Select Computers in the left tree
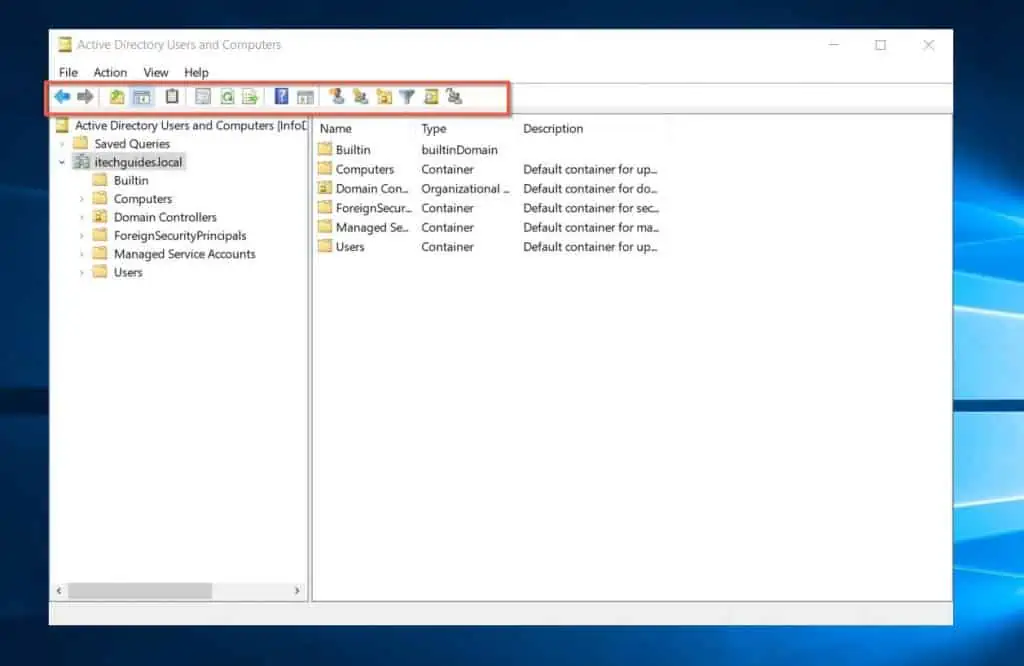1024x666 pixels. pyautogui.click(x=142, y=198)
